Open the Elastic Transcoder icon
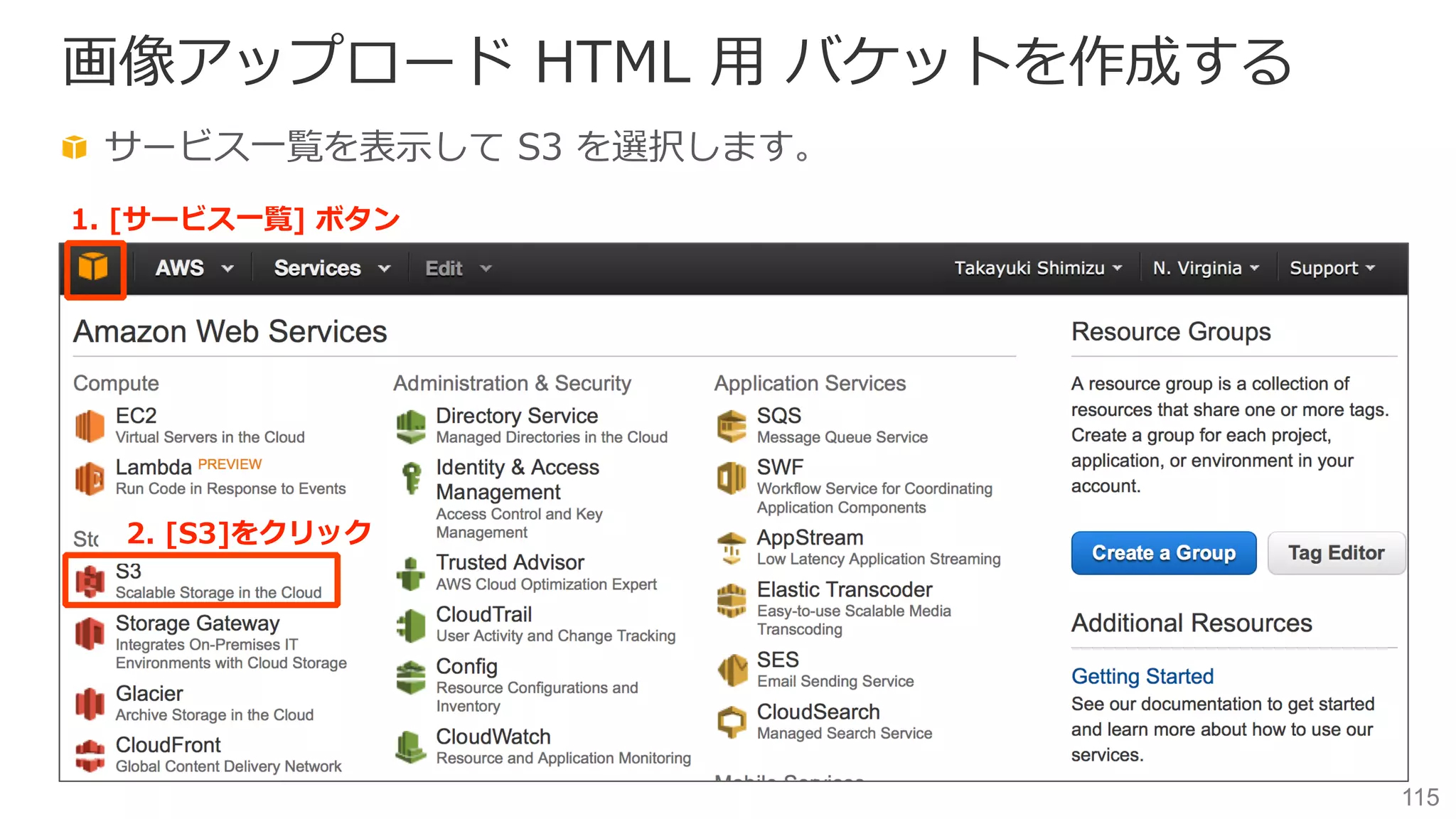This screenshot has height=819, width=1456. coord(732,600)
